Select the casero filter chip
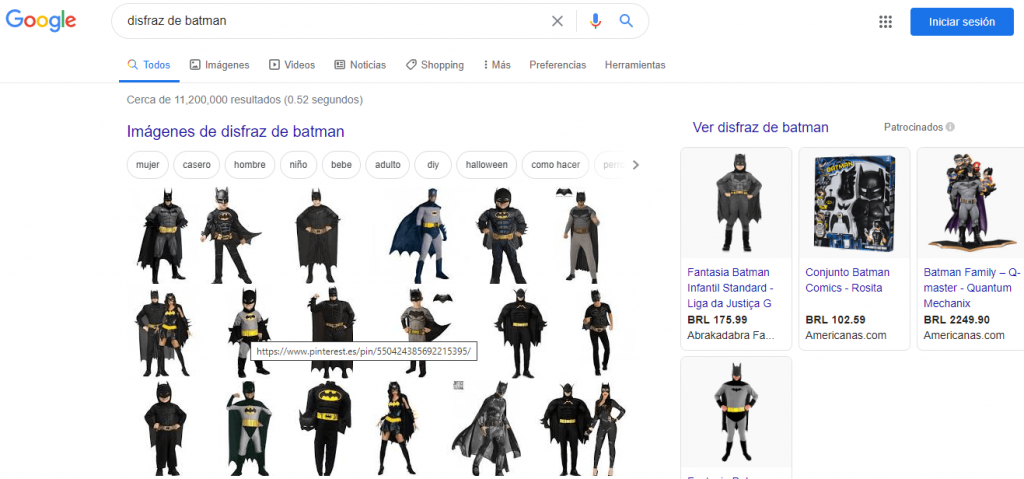Image resolution: width=1024 pixels, height=479 pixels. [x=196, y=165]
